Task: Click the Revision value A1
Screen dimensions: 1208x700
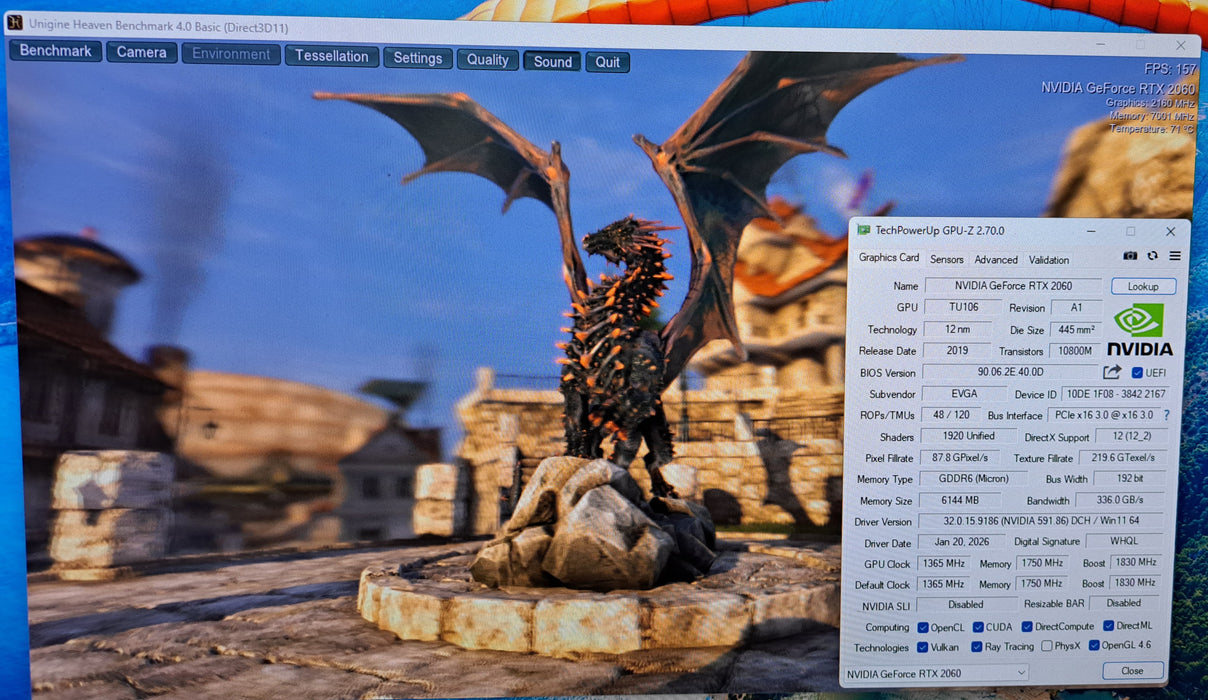Action: pyautogui.click(x=1076, y=308)
